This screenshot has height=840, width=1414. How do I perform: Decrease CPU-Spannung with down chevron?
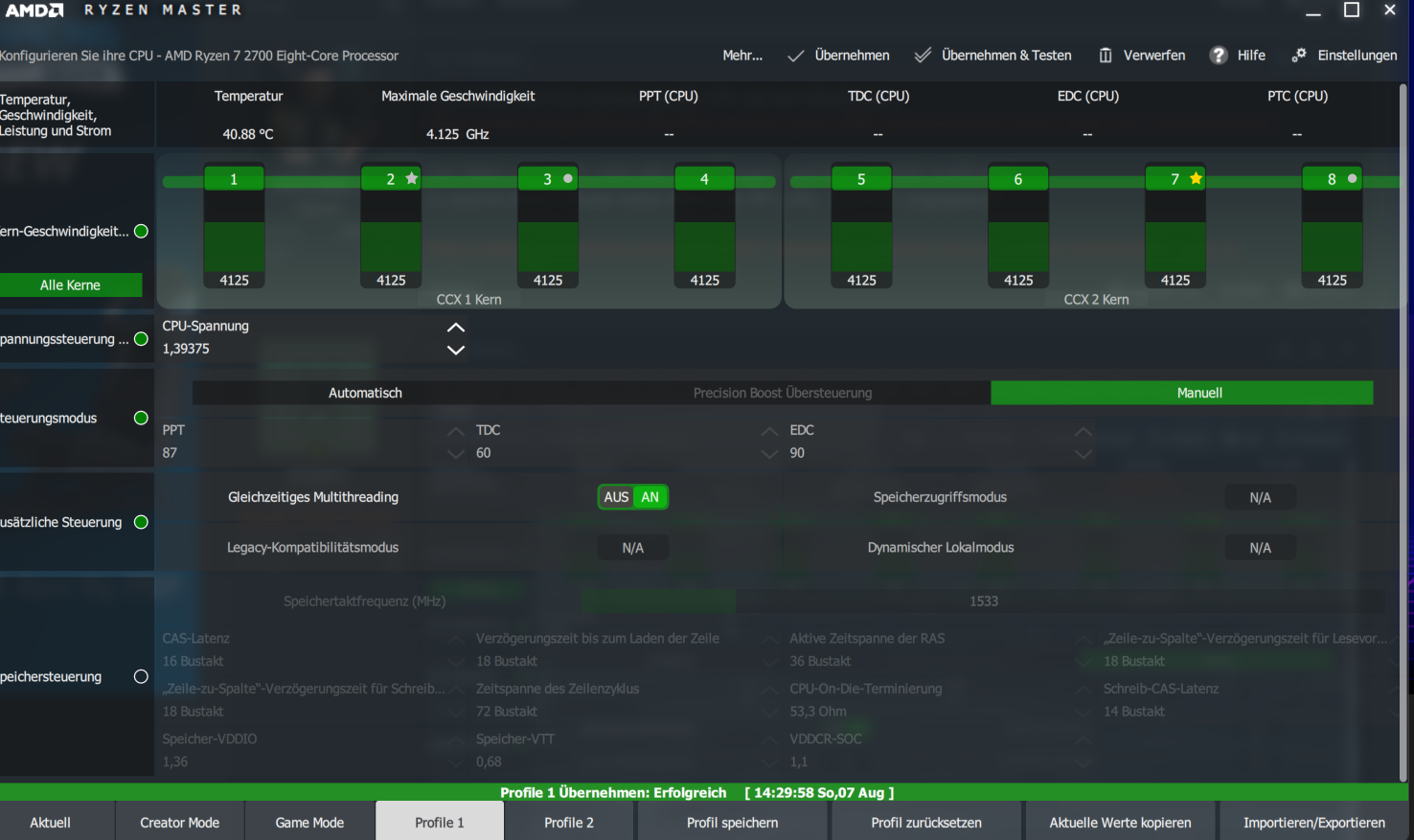tap(456, 350)
